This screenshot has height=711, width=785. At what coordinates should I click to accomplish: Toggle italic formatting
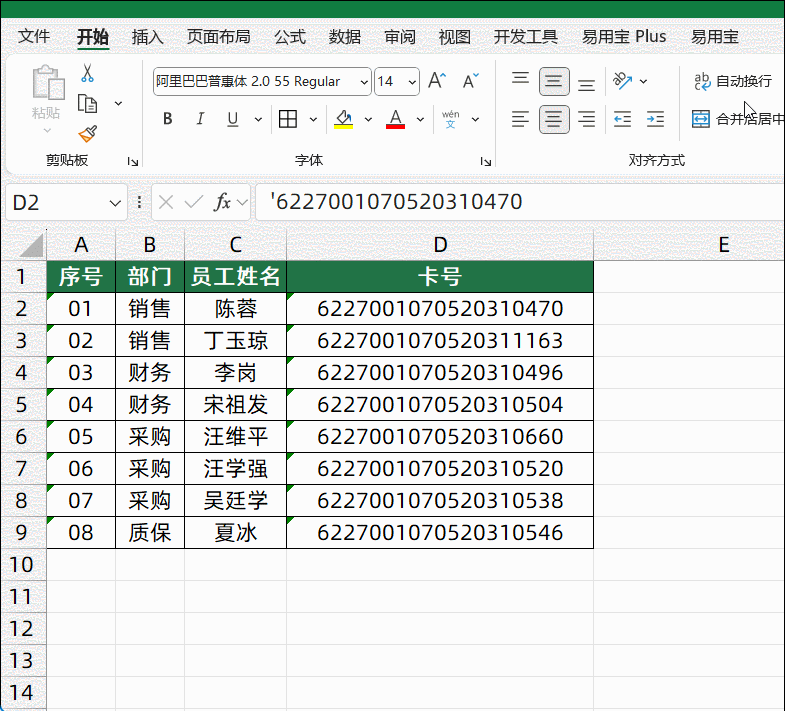tap(200, 120)
